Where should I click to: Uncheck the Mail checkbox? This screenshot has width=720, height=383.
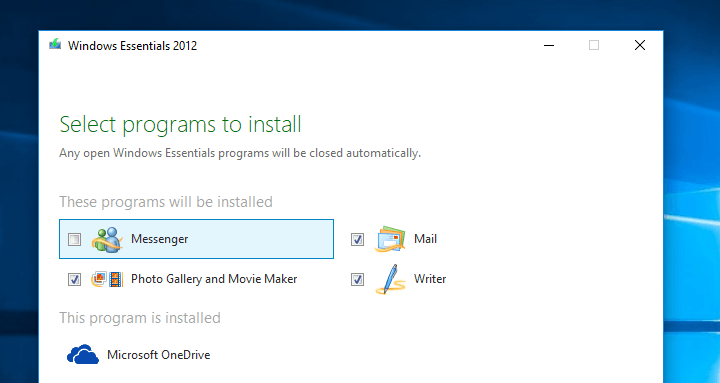coord(357,239)
